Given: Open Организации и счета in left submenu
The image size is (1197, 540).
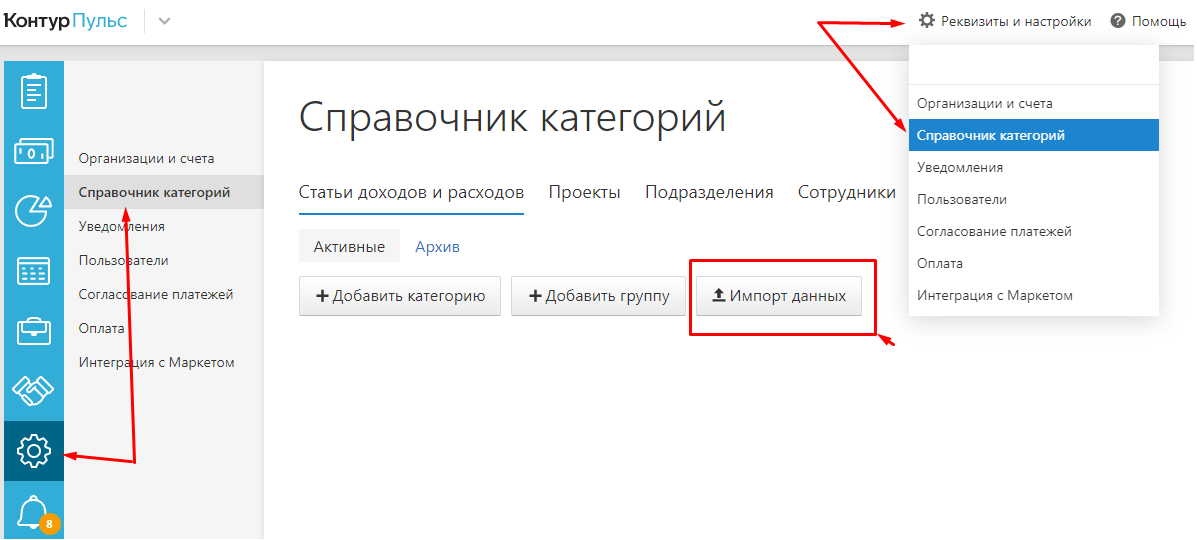Looking at the screenshot, I should pos(146,158).
